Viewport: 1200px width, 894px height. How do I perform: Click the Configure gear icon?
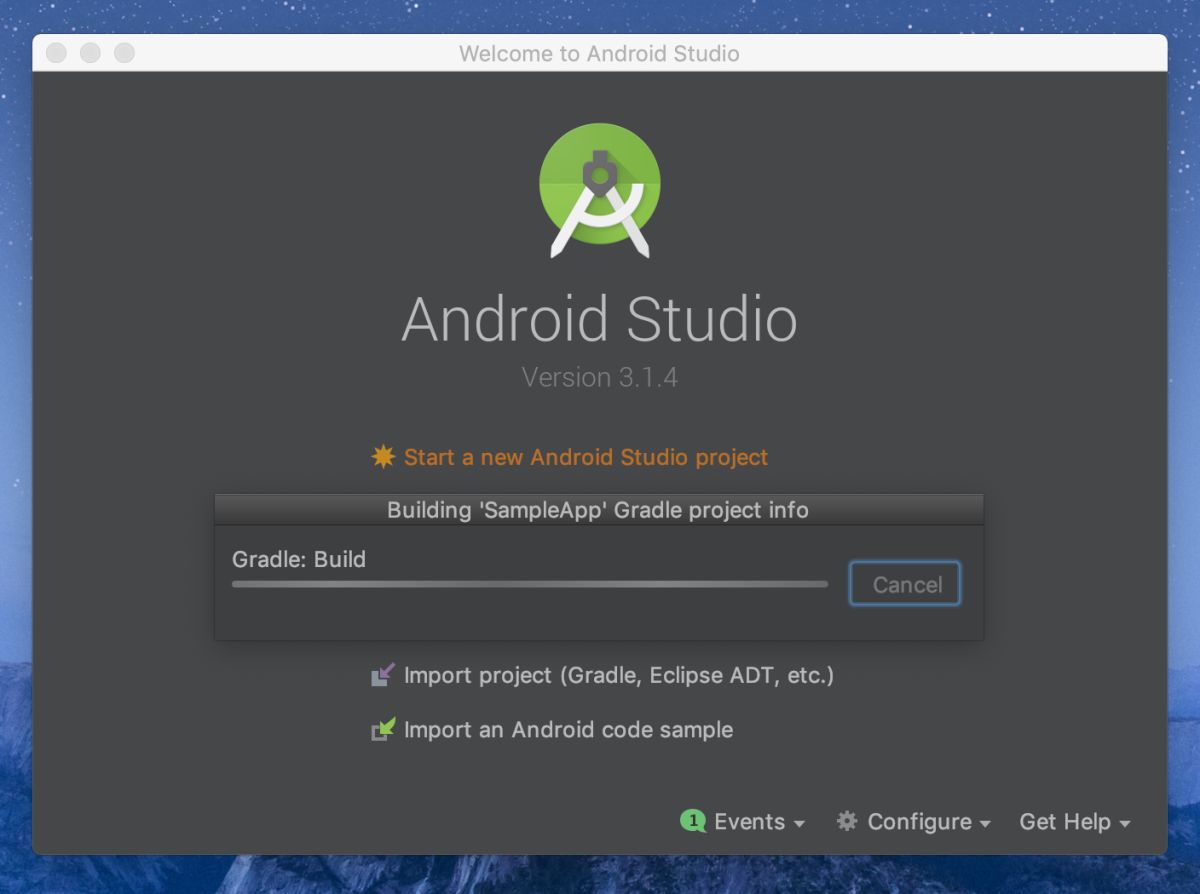click(x=847, y=821)
